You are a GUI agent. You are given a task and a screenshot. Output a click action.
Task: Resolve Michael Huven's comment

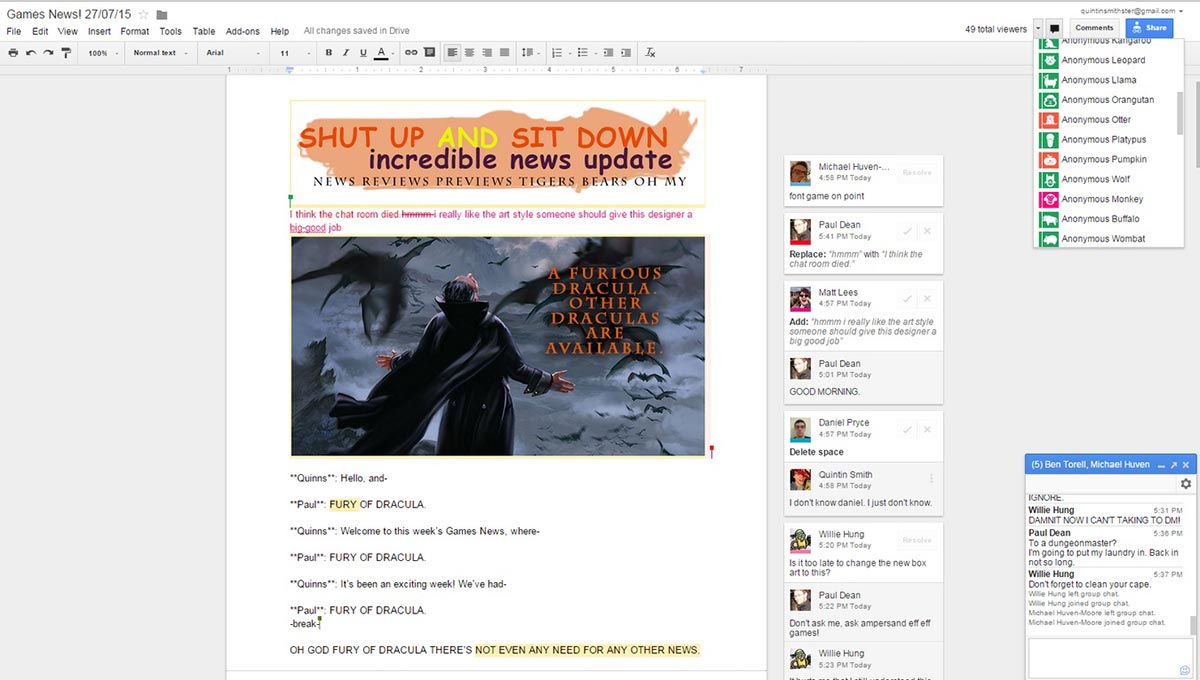917,173
